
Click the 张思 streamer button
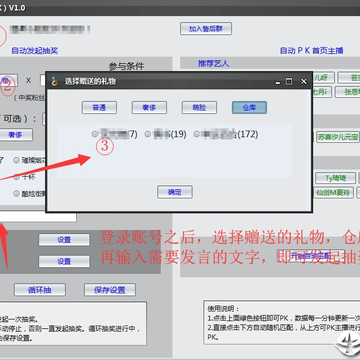pos(347,92)
